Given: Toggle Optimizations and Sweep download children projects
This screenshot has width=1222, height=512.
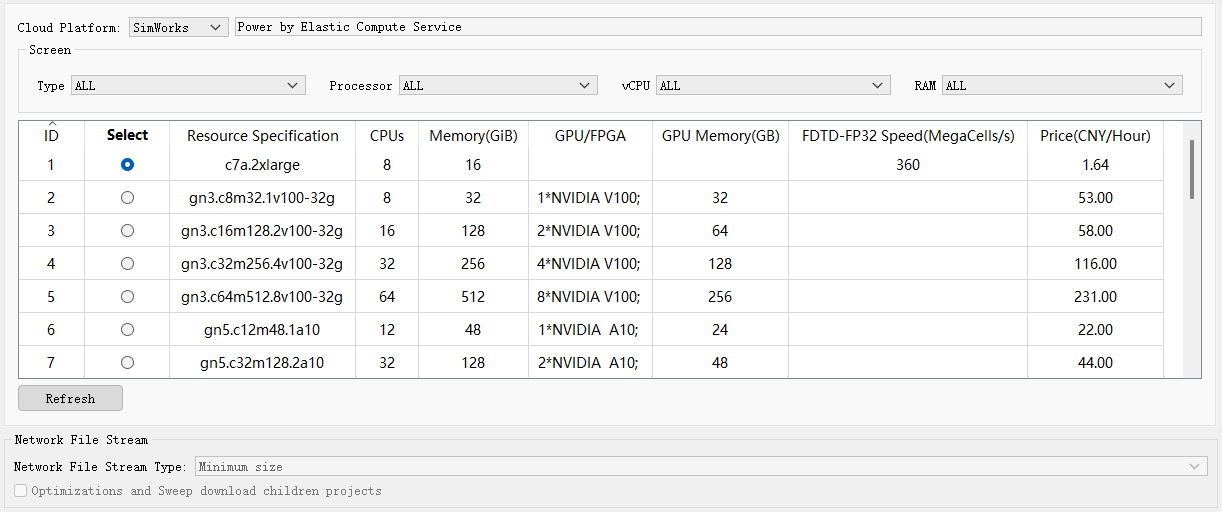Looking at the screenshot, I should 21,491.
